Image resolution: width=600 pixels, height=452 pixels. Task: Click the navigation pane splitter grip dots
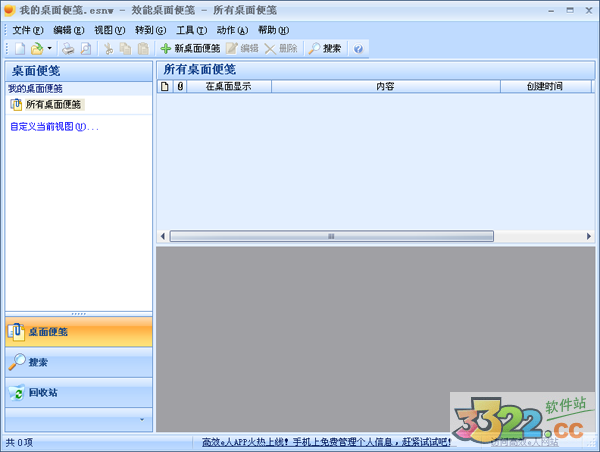pyautogui.click(x=78, y=314)
